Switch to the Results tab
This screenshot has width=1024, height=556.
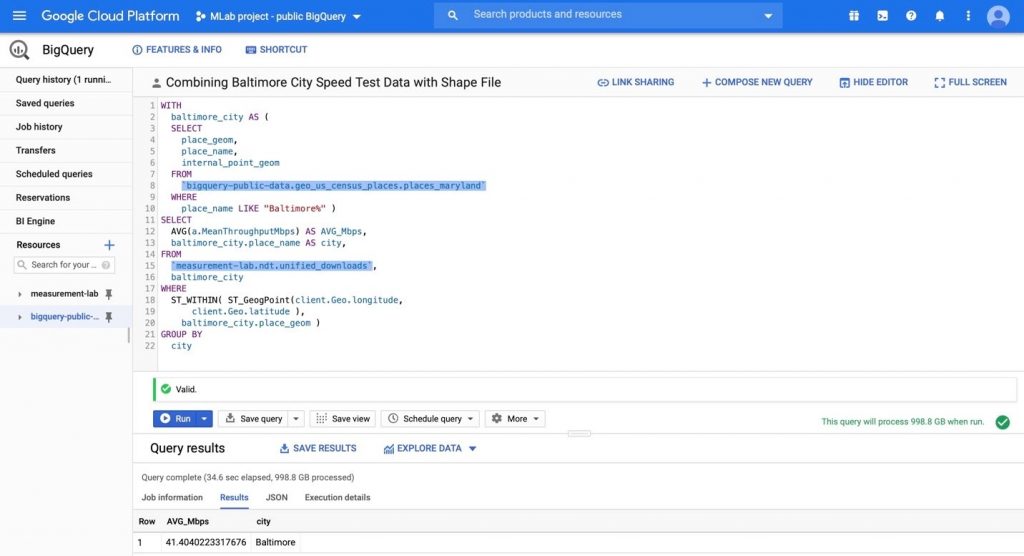pos(234,498)
